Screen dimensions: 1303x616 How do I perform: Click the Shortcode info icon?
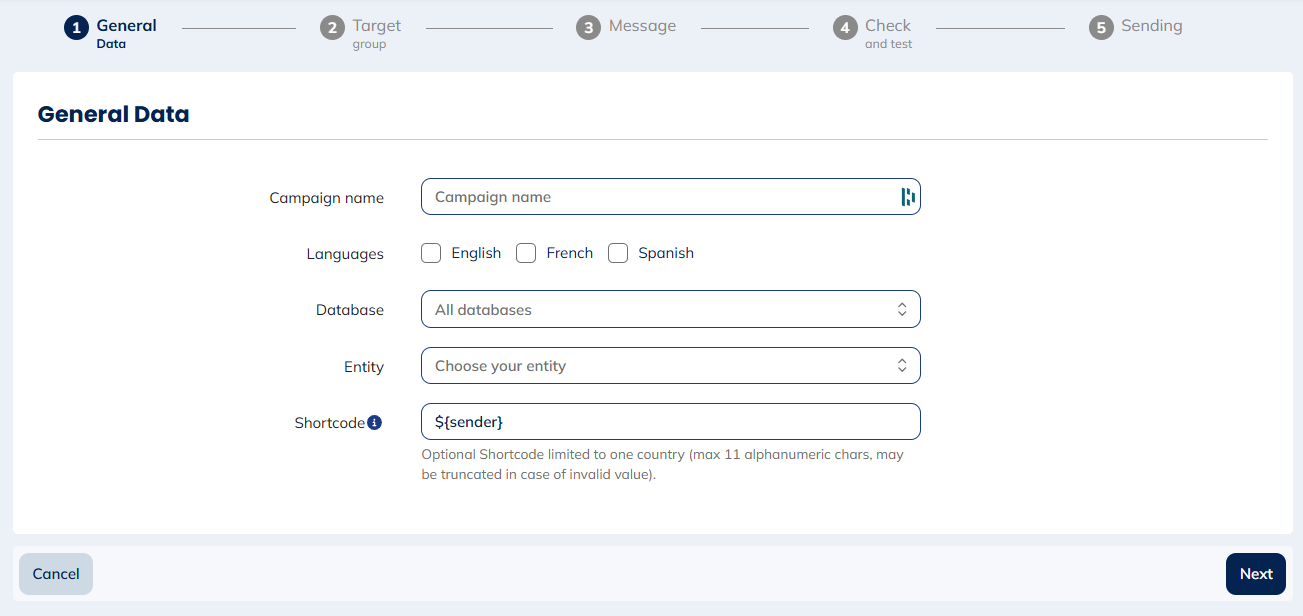pos(376,421)
